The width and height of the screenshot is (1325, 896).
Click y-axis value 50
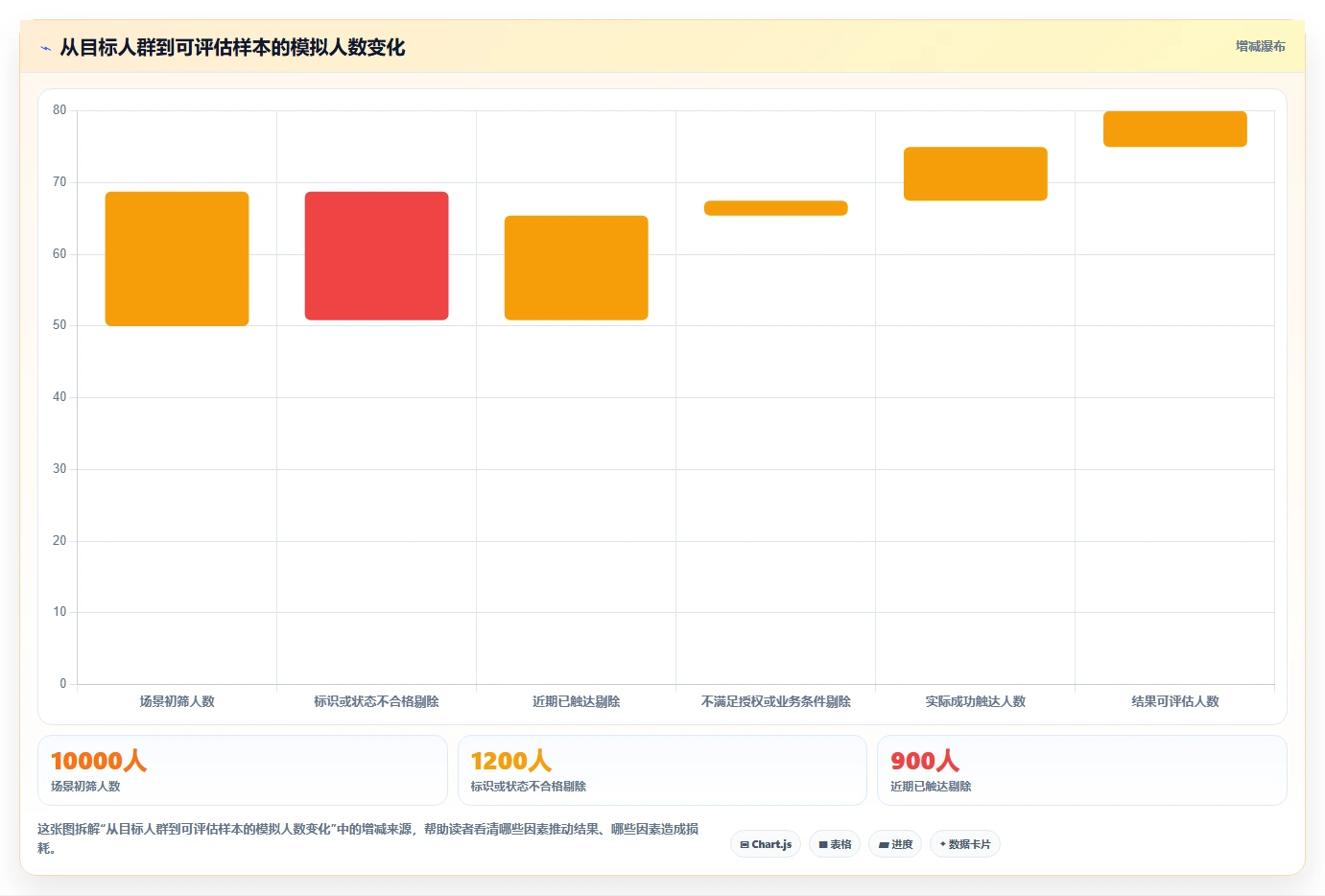[x=59, y=325]
